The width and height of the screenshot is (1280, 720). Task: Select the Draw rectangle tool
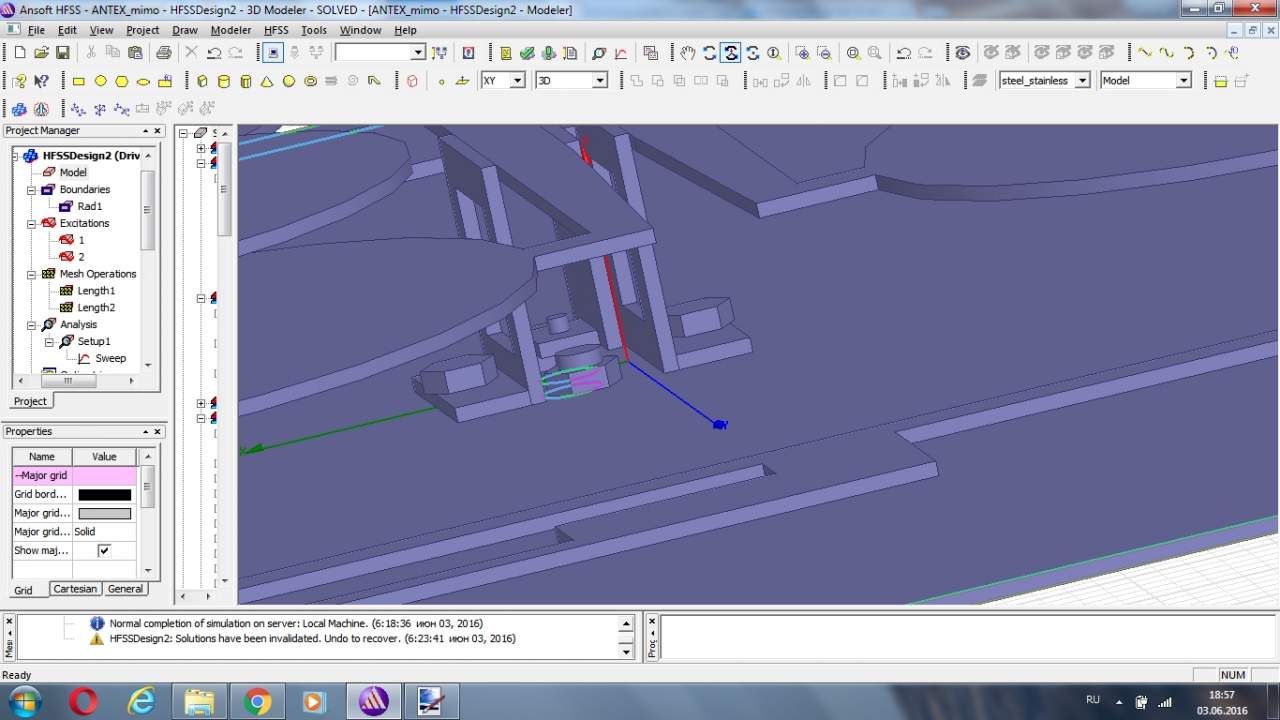pyautogui.click(x=78, y=81)
